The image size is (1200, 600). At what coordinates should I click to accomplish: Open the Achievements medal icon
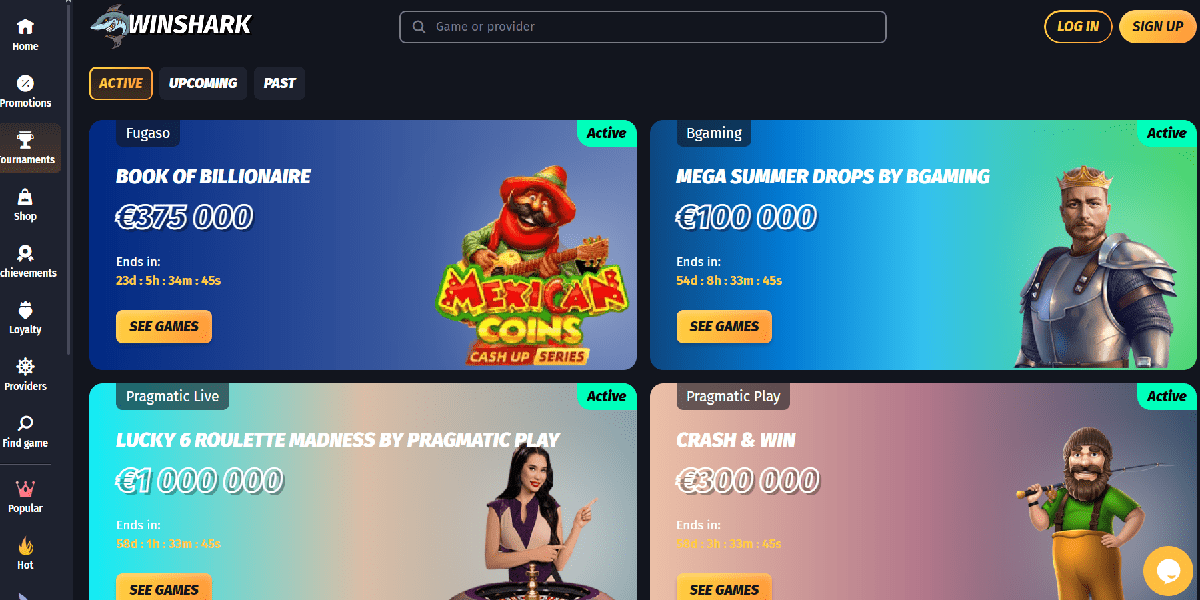pyautogui.click(x=25, y=254)
